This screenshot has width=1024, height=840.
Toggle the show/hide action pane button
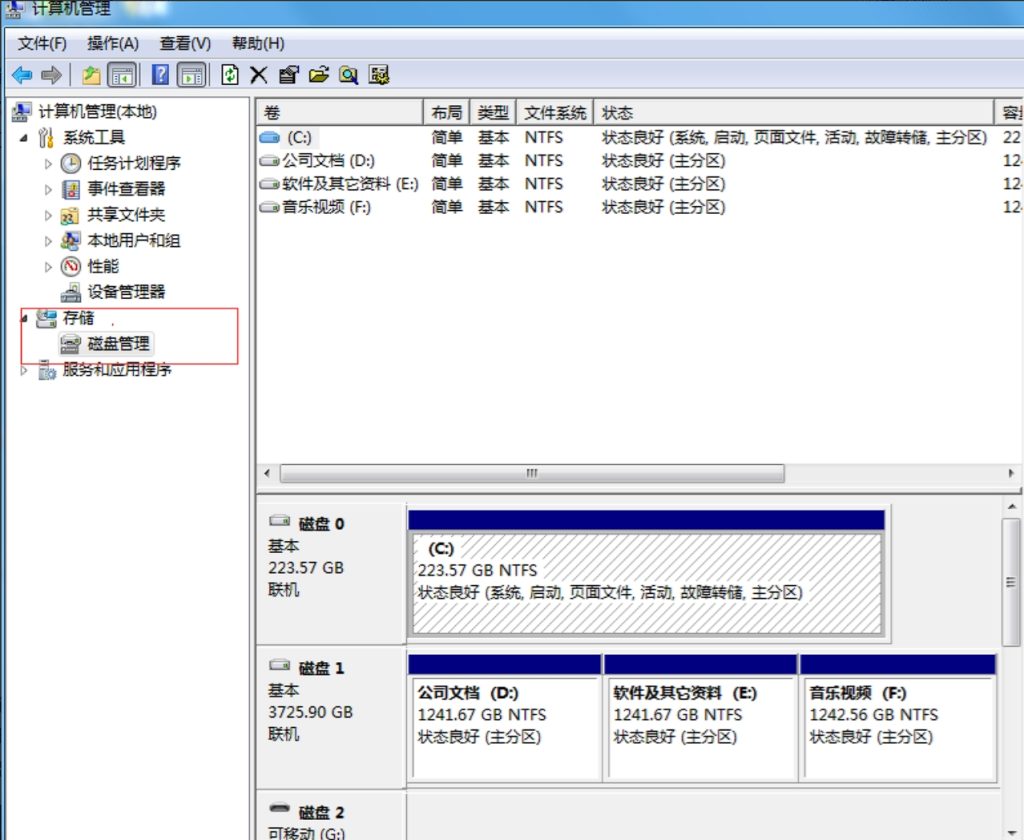(x=192, y=75)
